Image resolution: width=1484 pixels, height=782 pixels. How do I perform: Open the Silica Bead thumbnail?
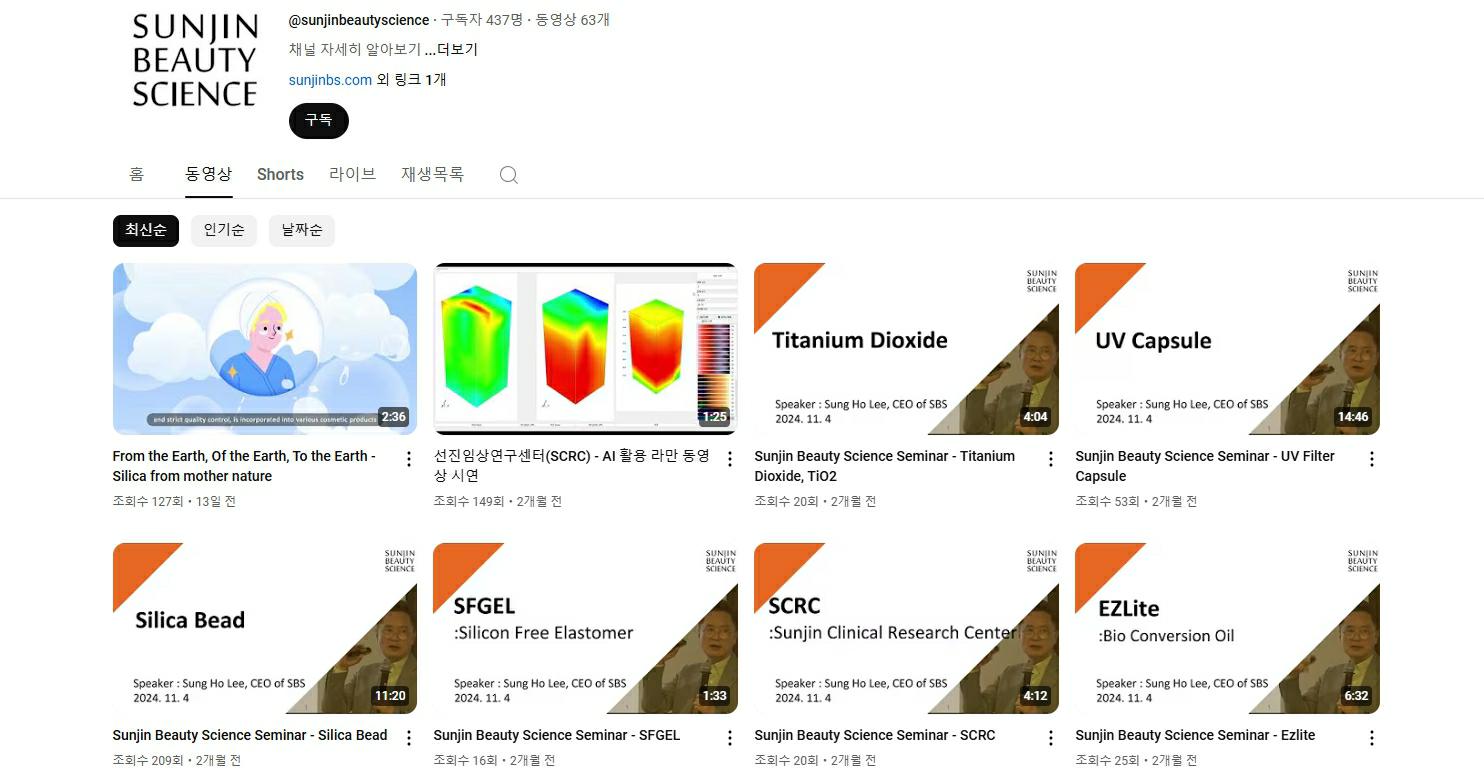click(x=265, y=628)
